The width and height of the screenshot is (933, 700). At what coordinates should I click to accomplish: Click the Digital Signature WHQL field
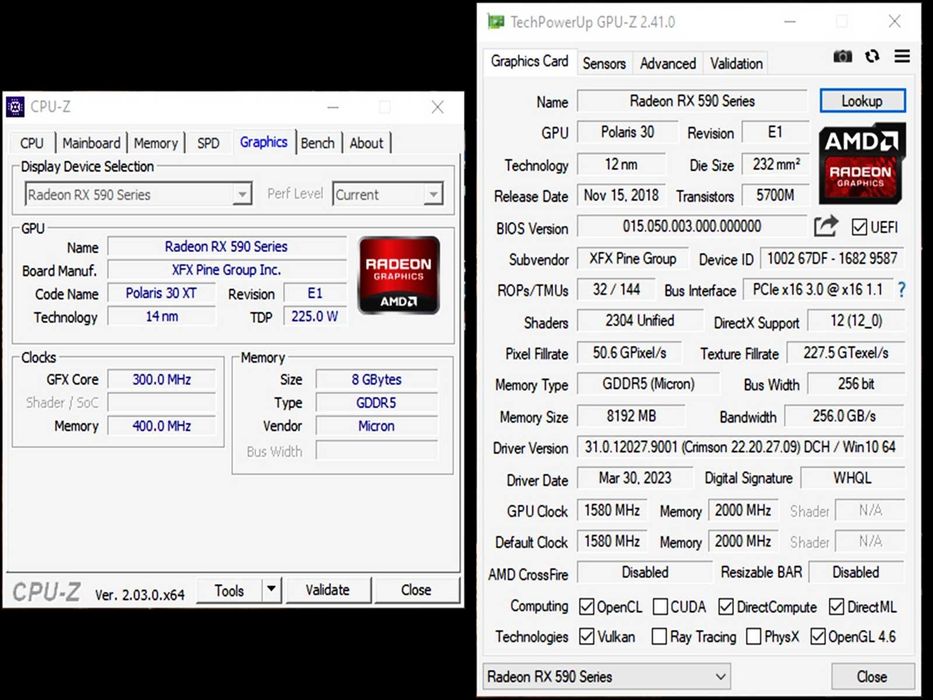(x=852, y=478)
